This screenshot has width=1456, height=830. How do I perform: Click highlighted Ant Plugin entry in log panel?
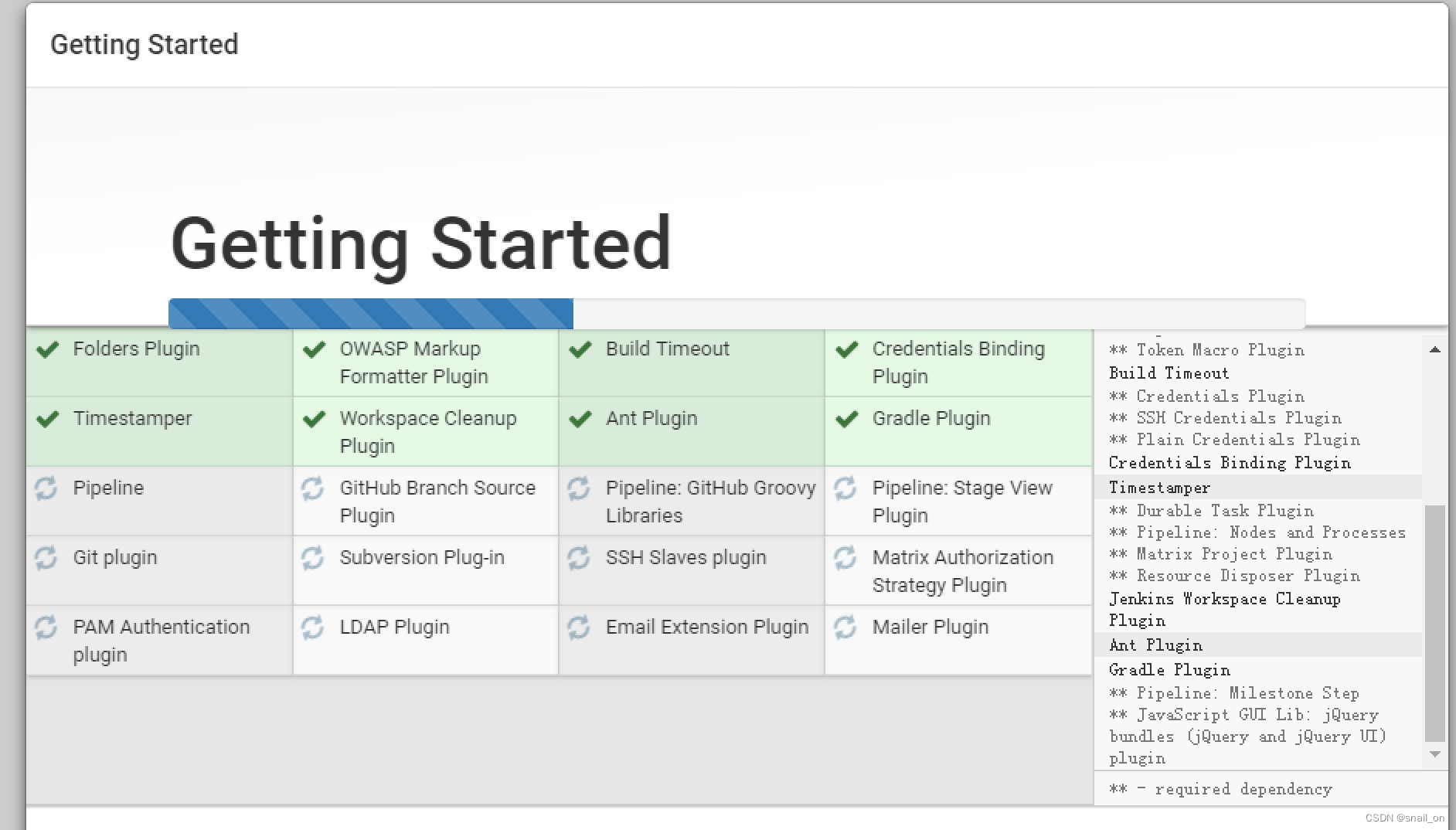[x=1258, y=645]
